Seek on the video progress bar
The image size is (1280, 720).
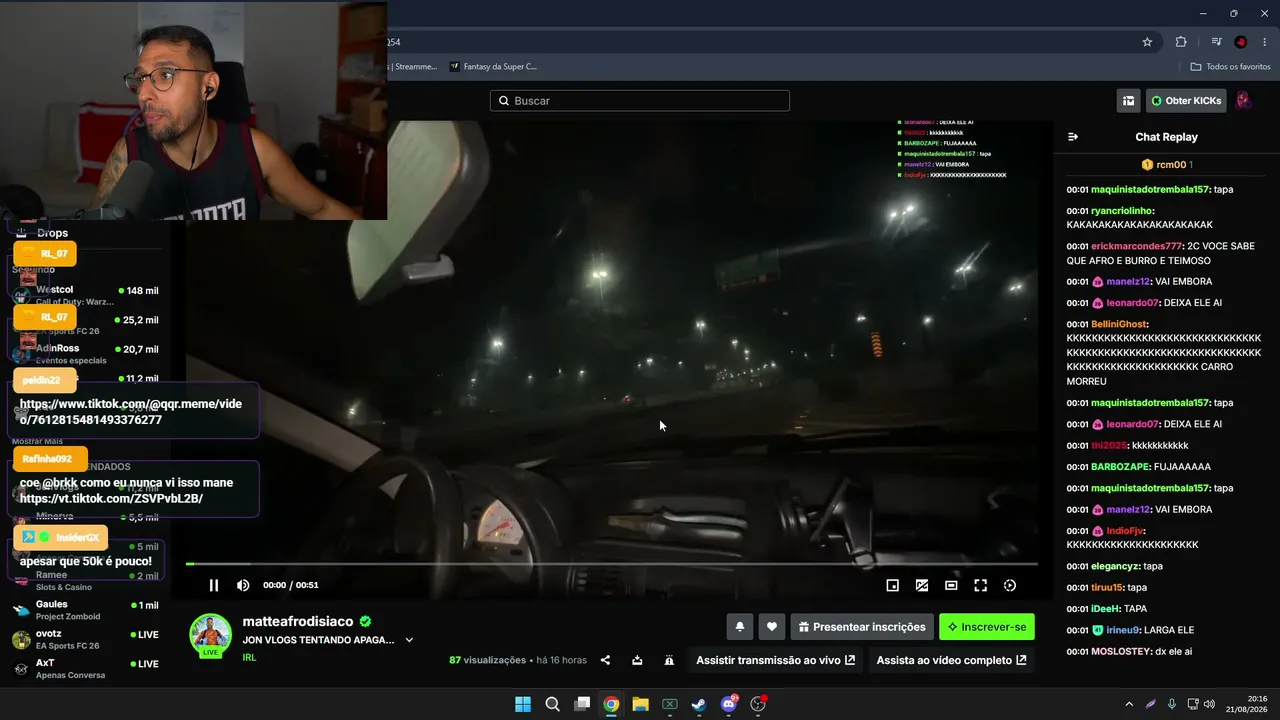[x=611, y=564]
